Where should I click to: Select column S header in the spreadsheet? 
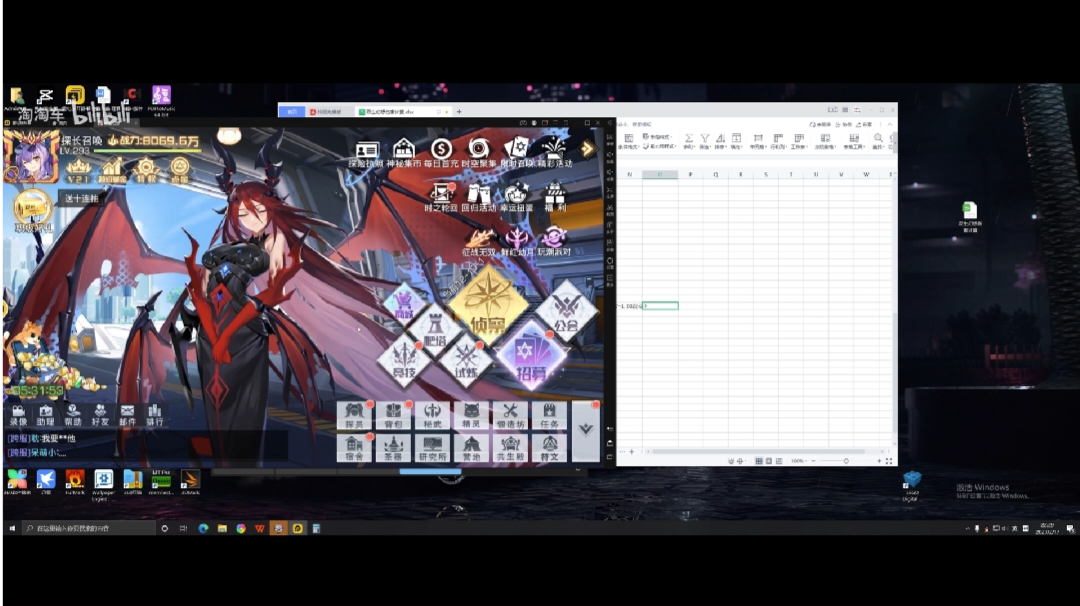pyautogui.click(x=766, y=174)
